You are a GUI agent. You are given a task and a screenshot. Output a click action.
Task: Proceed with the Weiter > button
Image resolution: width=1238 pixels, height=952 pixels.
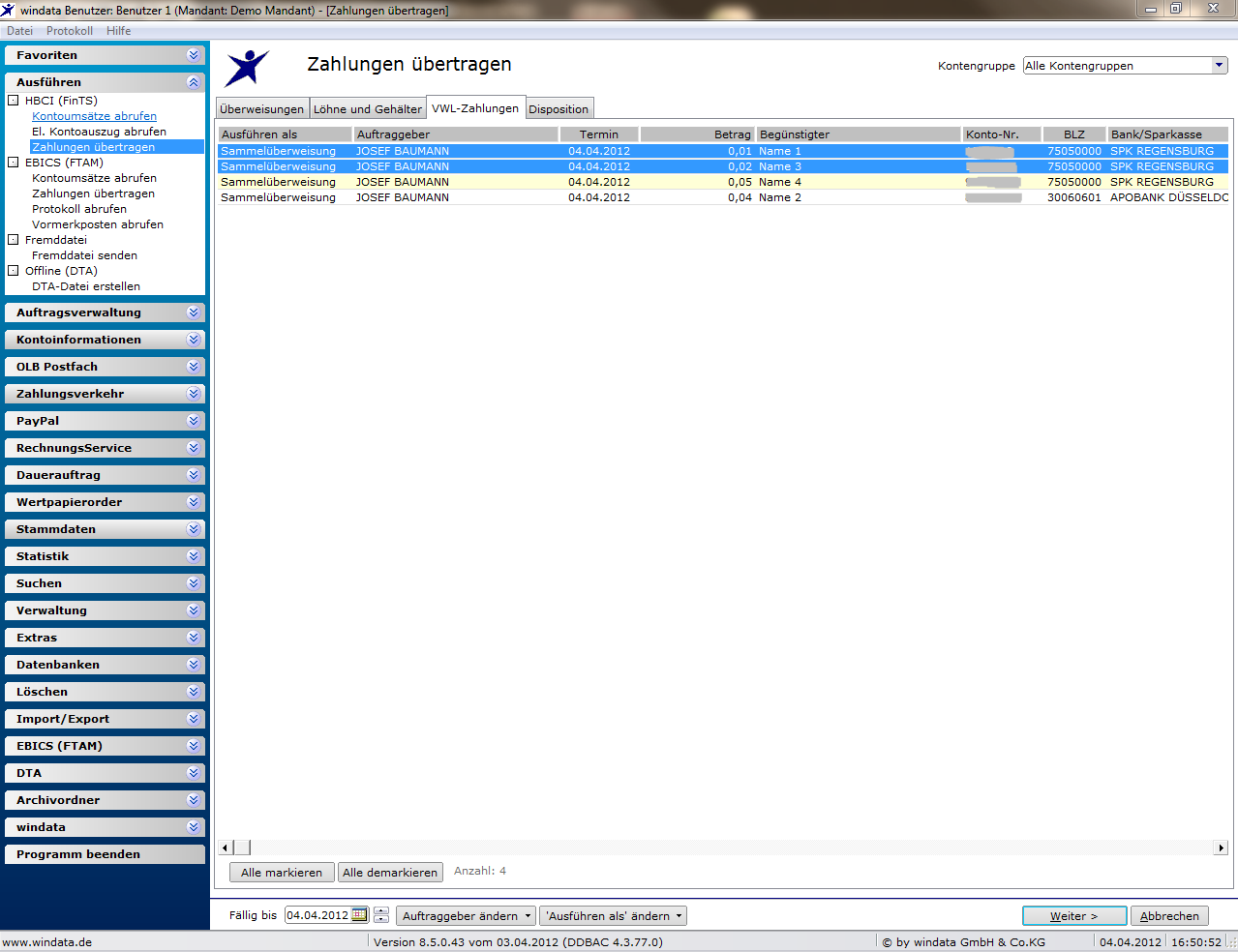[x=1074, y=916]
